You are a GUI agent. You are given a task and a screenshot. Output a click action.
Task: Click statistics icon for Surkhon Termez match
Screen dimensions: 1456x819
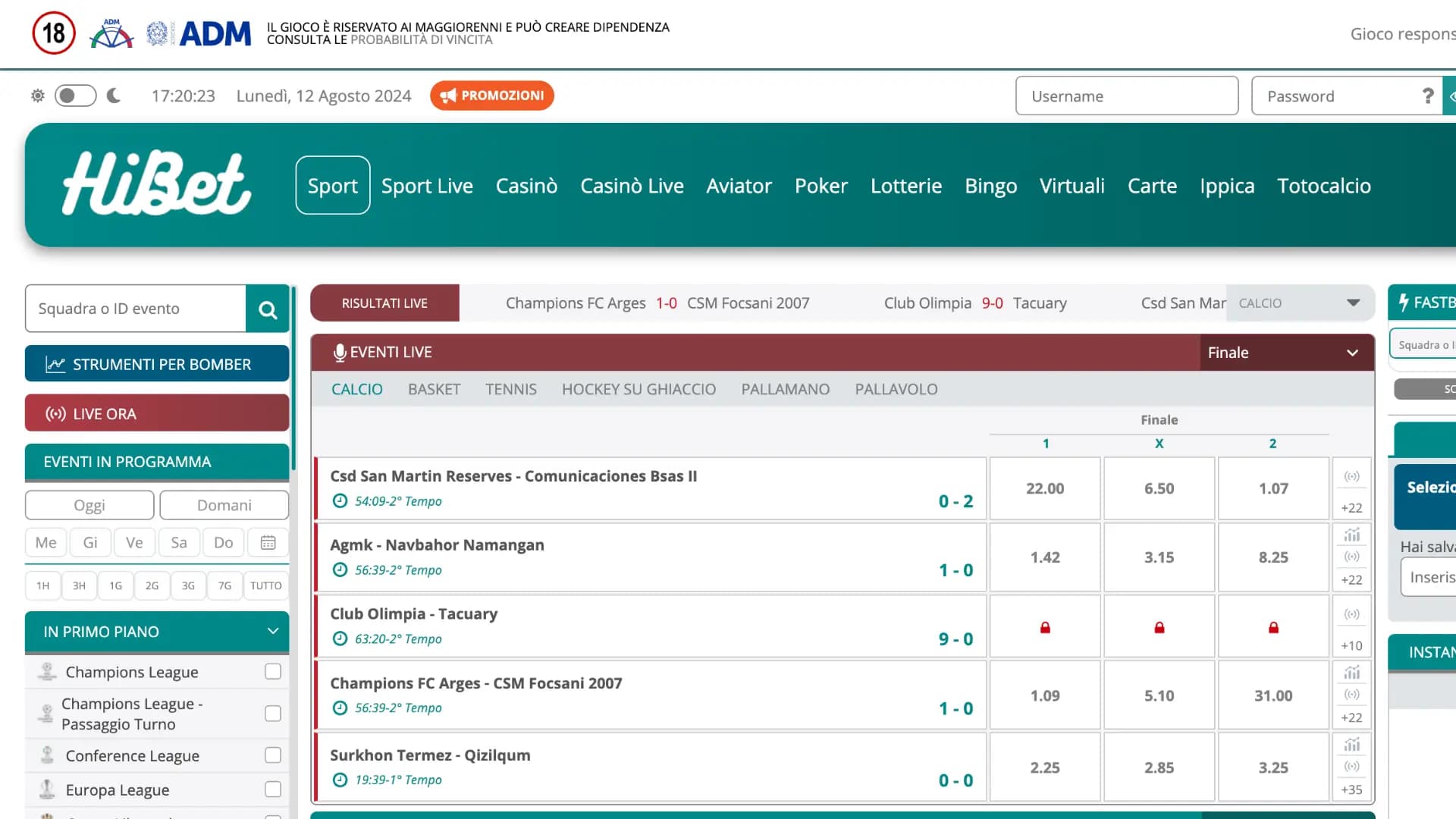1351,745
